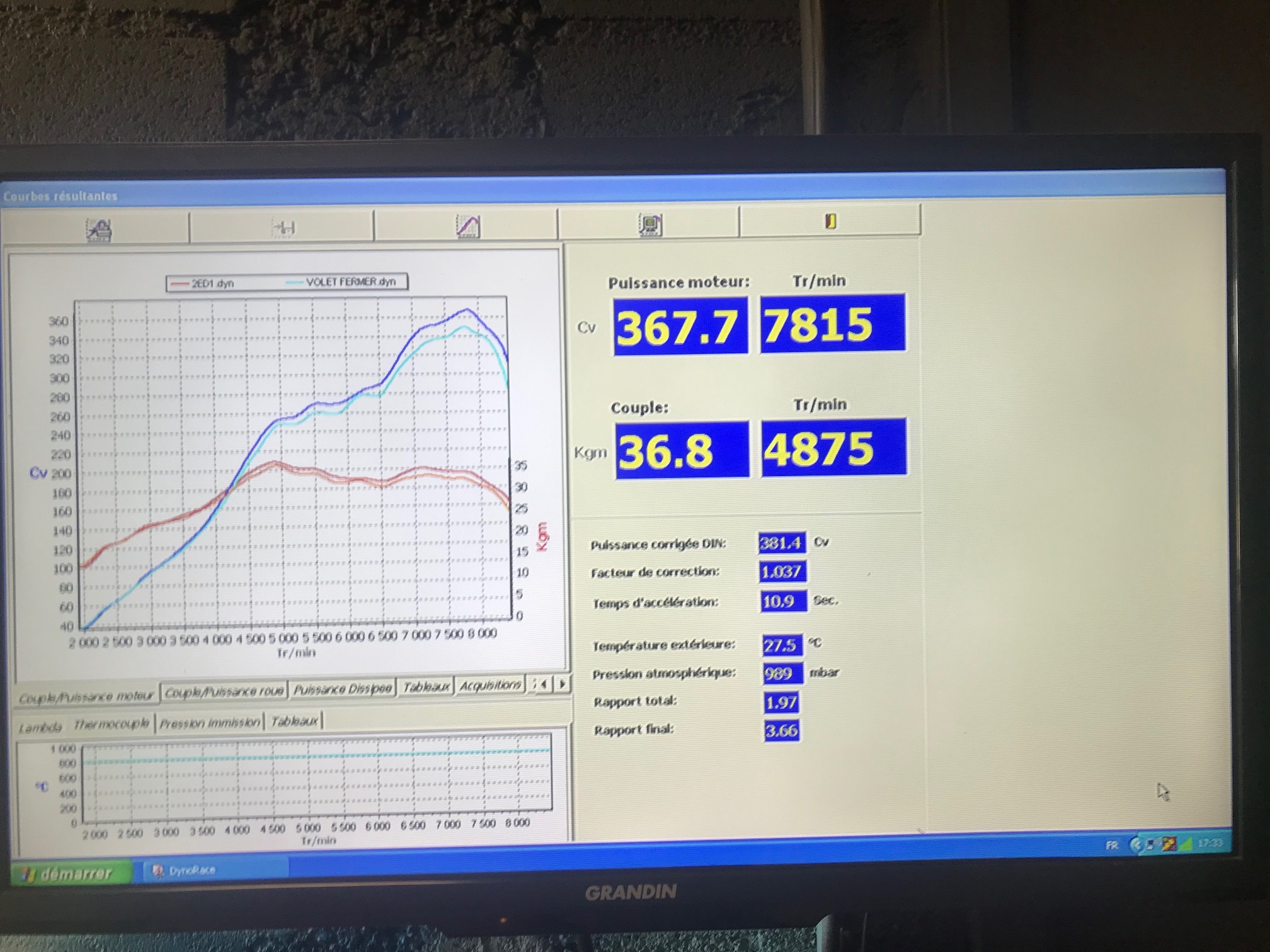1270x952 pixels.
Task: Click the curve chart toolbar icon
Action: 467,226
